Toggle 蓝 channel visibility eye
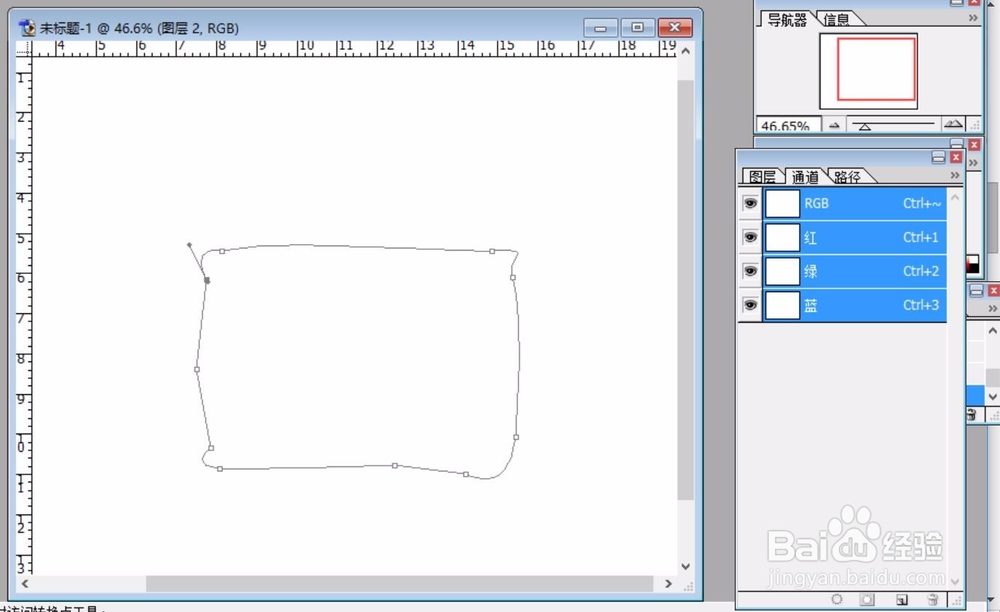Image resolution: width=1000 pixels, height=612 pixels. (x=750, y=305)
